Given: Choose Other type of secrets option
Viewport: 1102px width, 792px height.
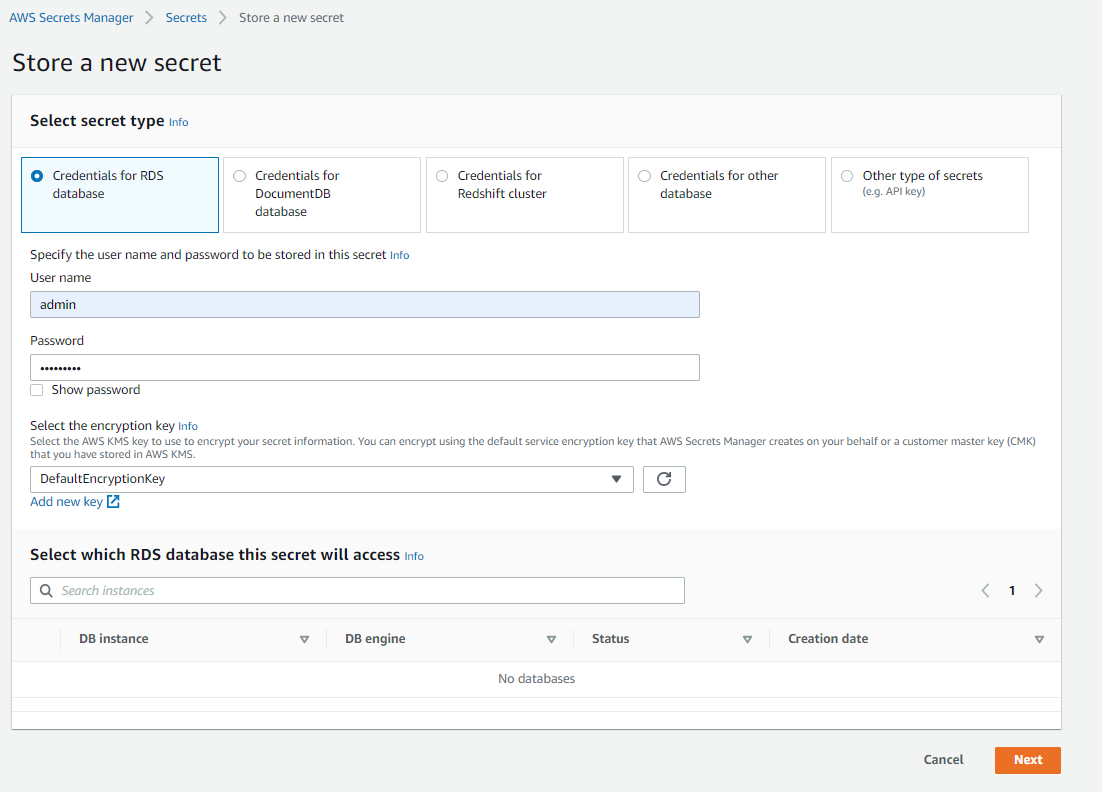Looking at the screenshot, I should click(847, 176).
